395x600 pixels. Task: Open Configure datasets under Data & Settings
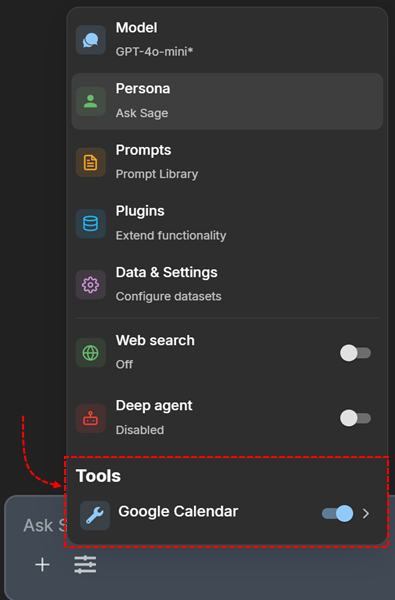[227, 285]
